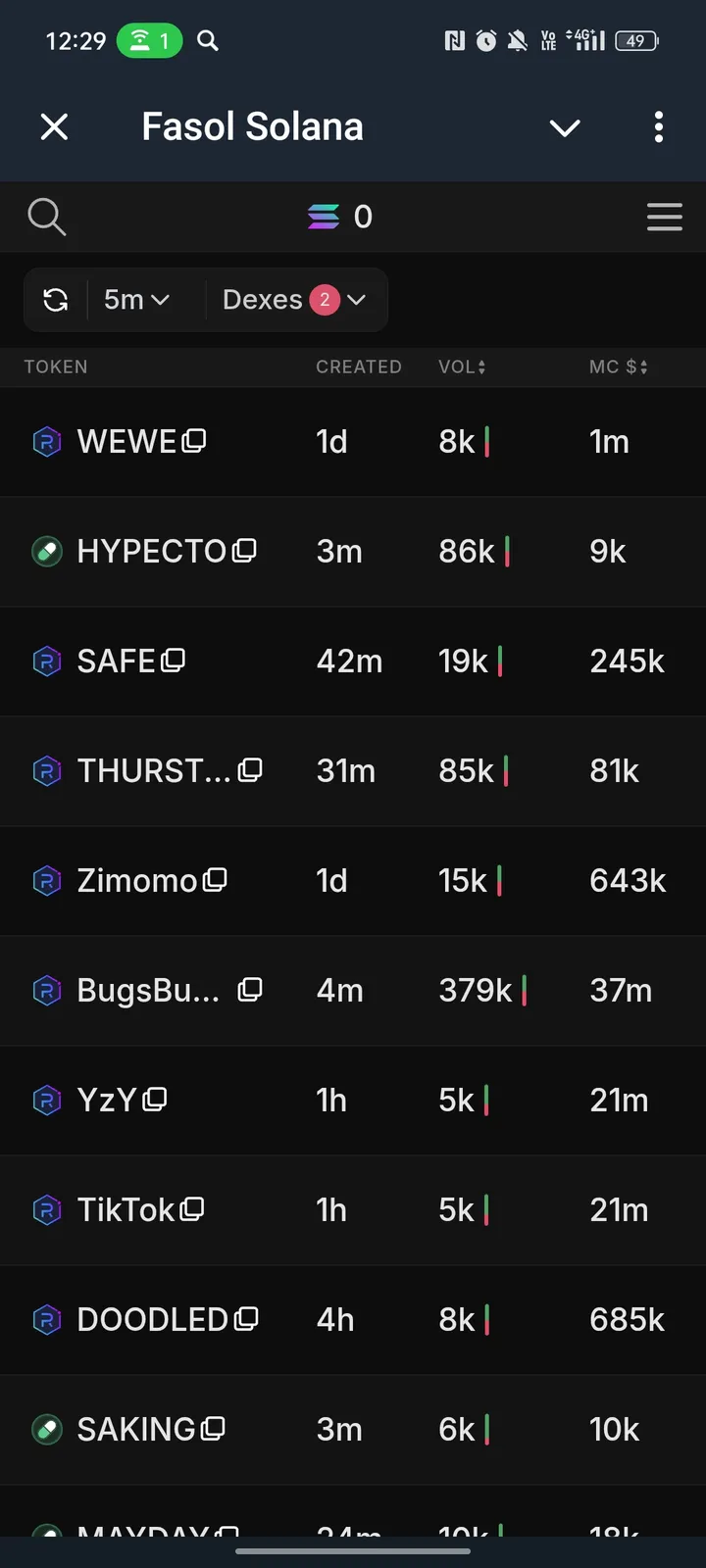This screenshot has width=706, height=1568.
Task: Sort tokens by MC $ column
Action: [x=618, y=367]
